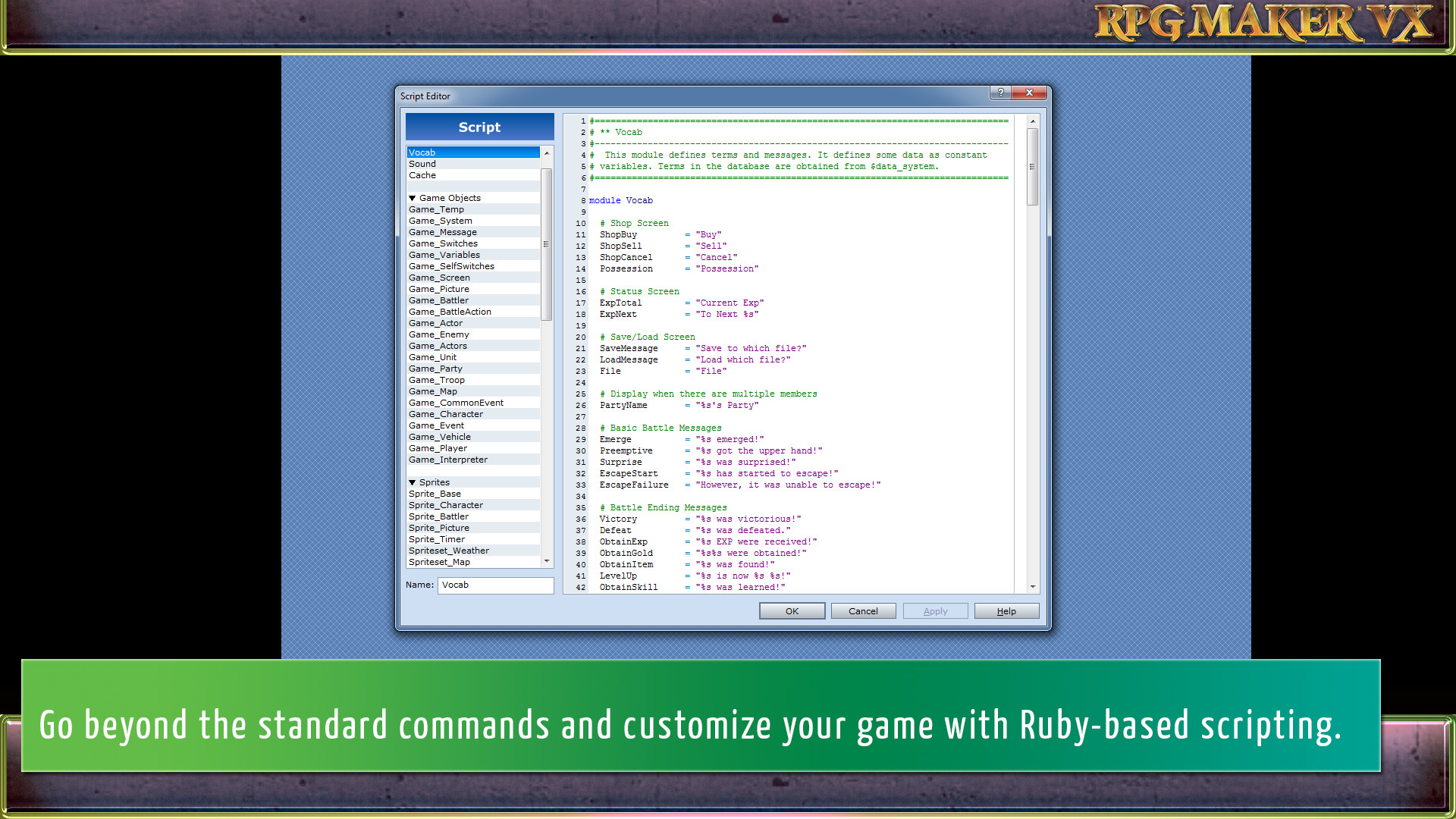Viewport: 1456px width, 819px height.
Task: Click inside the Name field showing Vocab
Action: click(494, 585)
